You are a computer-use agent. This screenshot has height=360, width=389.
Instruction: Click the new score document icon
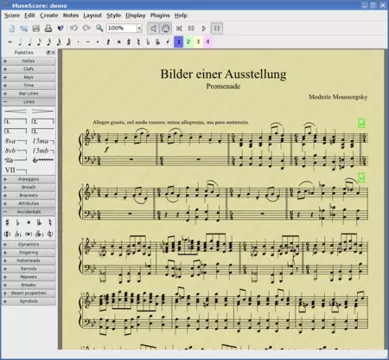[x=12, y=28]
